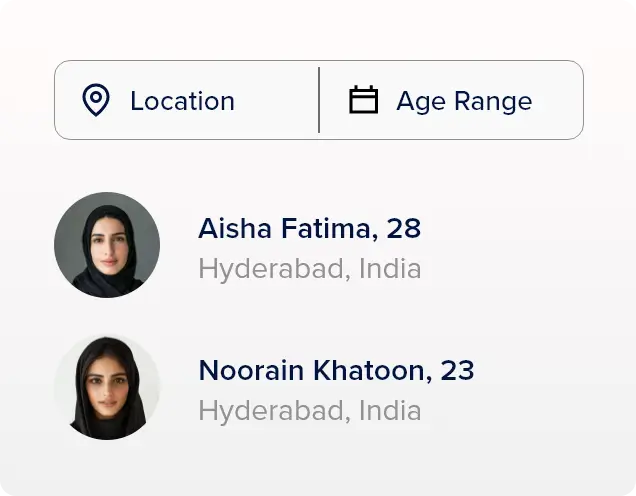Image resolution: width=636 pixels, height=496 pixels.
Task: Click the calendar icon beside Age Range
Action: 363,100
